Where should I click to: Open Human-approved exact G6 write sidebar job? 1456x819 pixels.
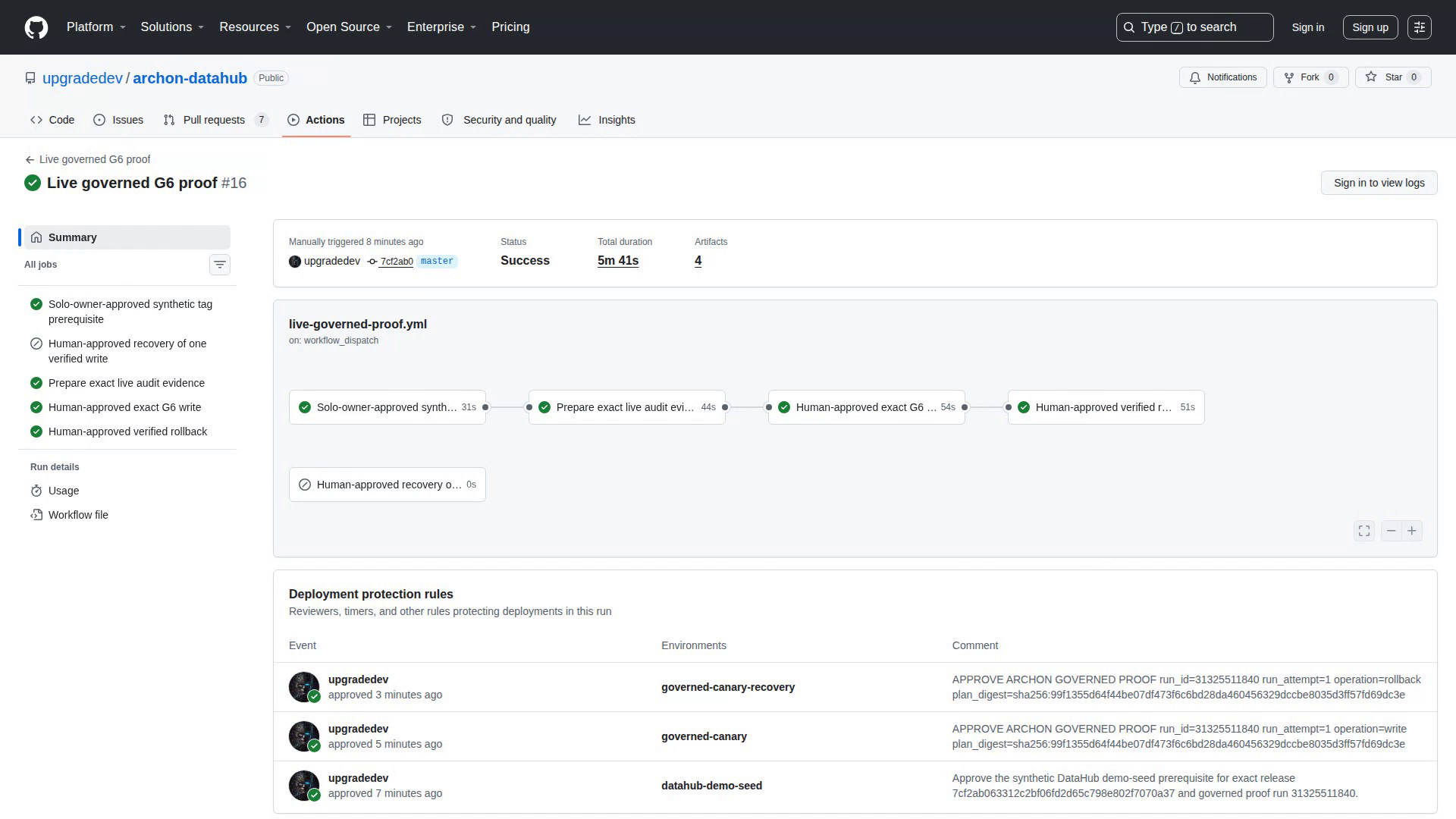(x=127, y=407)
